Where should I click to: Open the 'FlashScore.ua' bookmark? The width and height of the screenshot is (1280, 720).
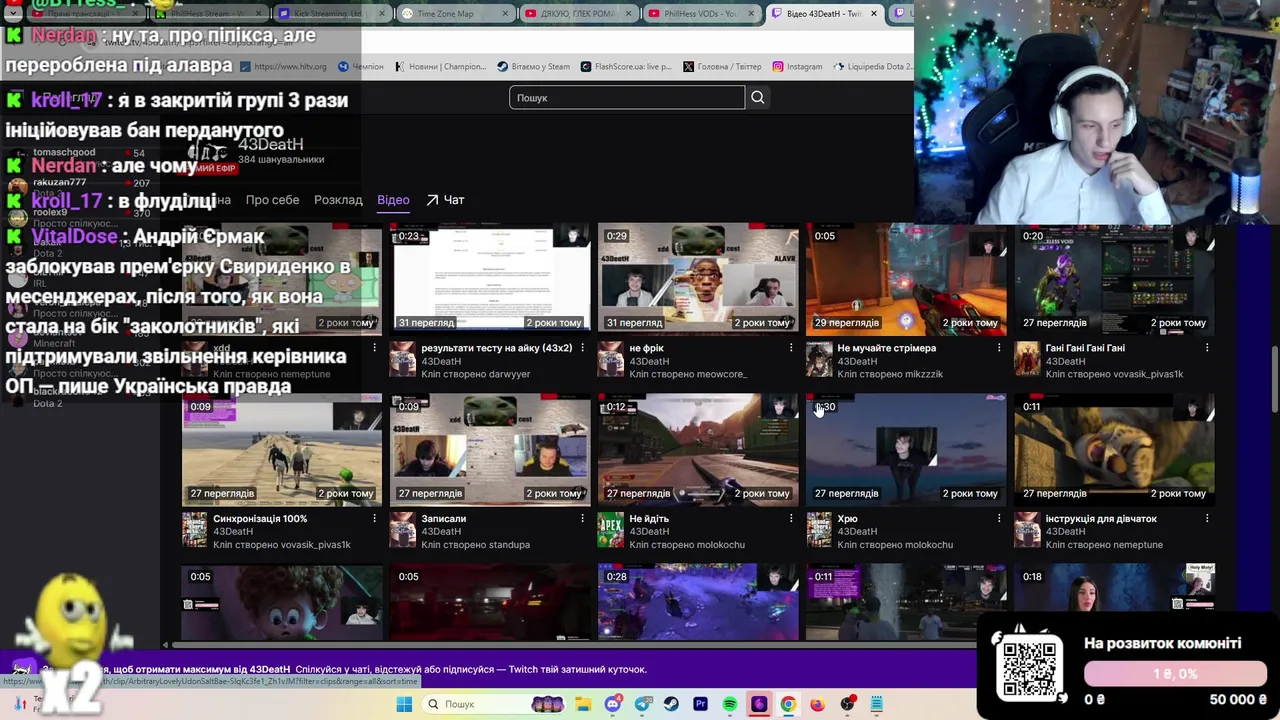pyautogui.click(x=626, y=67)
